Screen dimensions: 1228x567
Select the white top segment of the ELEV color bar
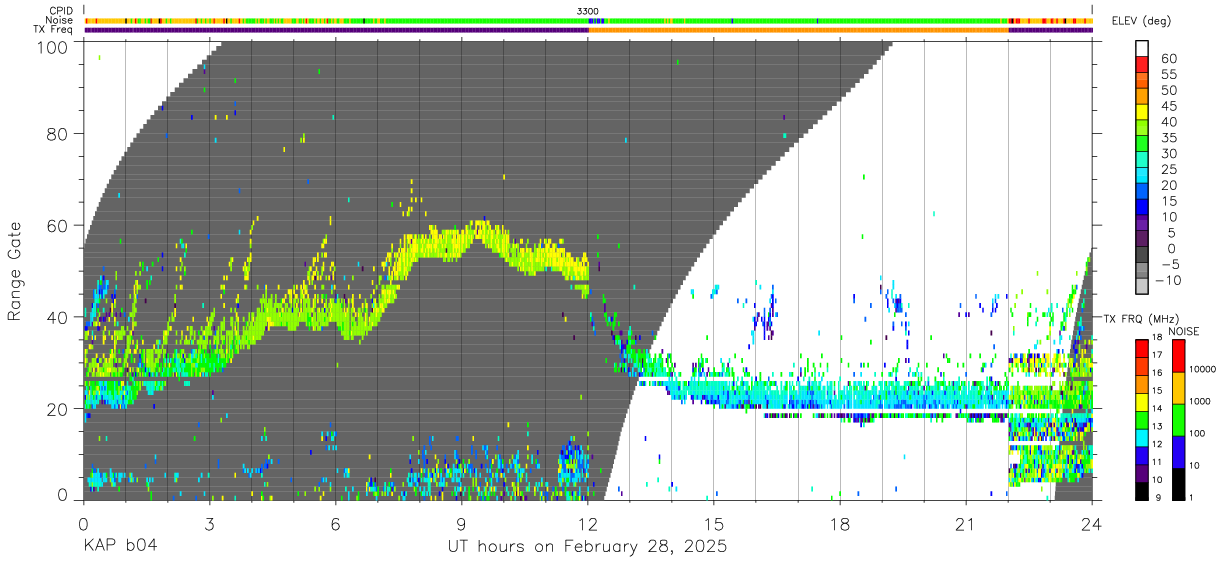[x=1142, y=49]
